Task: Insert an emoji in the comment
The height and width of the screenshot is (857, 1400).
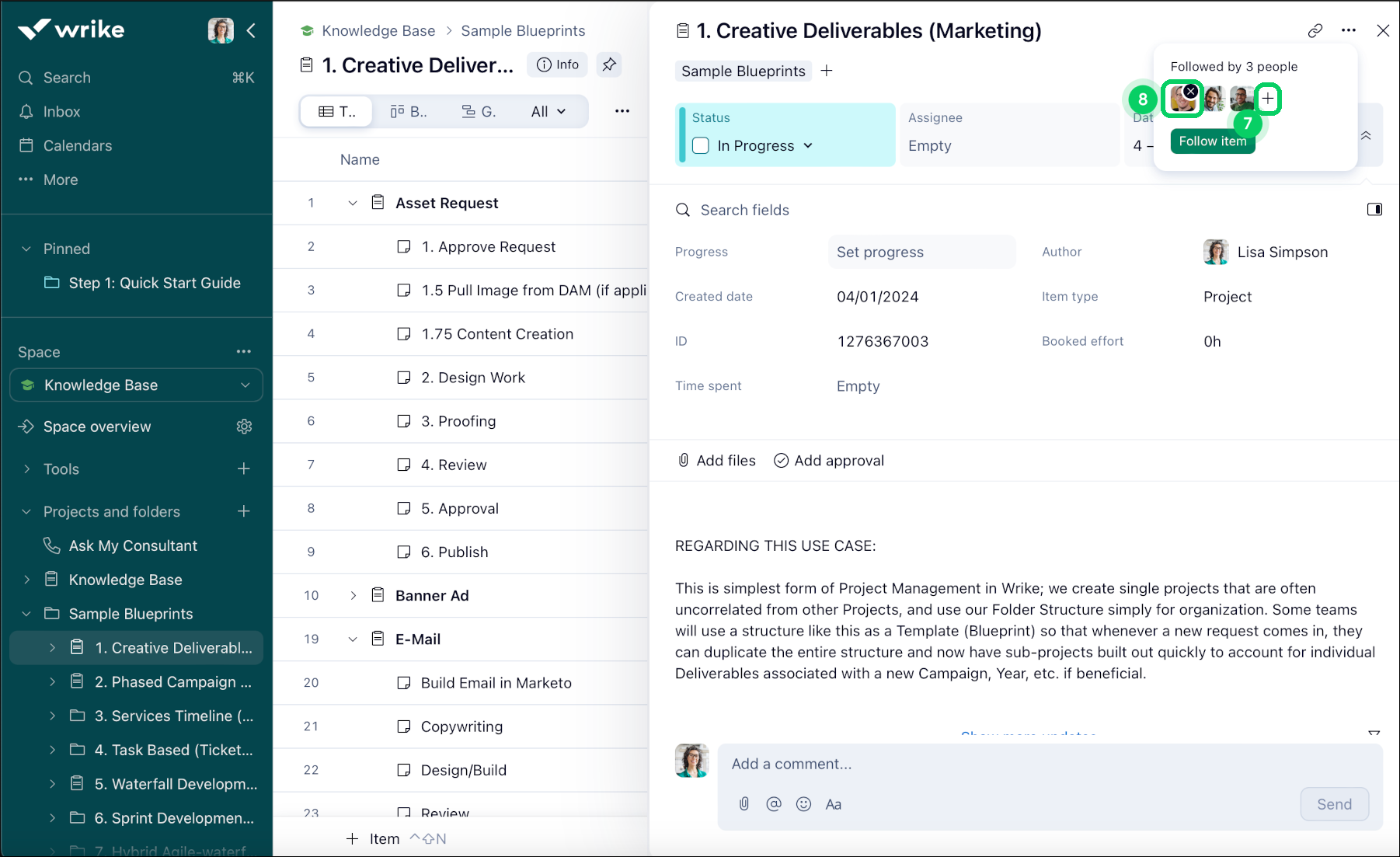Action: tap(803, 804)
